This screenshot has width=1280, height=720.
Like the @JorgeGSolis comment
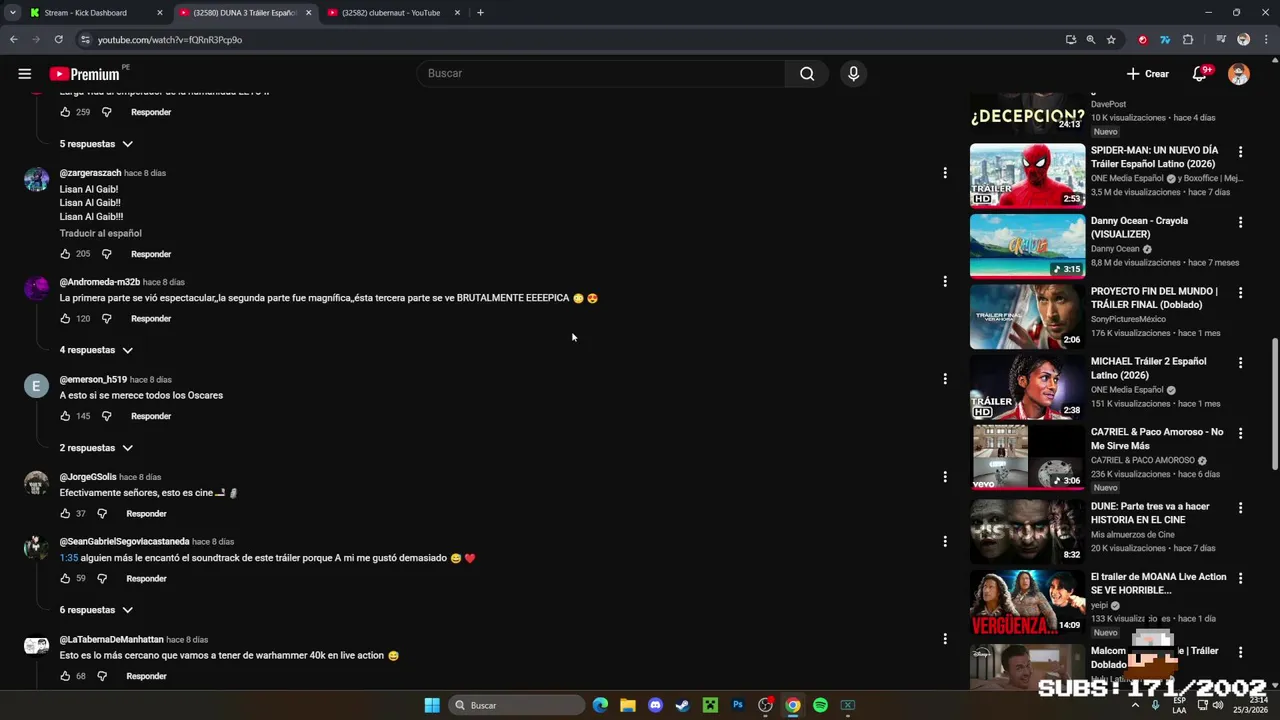[x=66, y=514]
